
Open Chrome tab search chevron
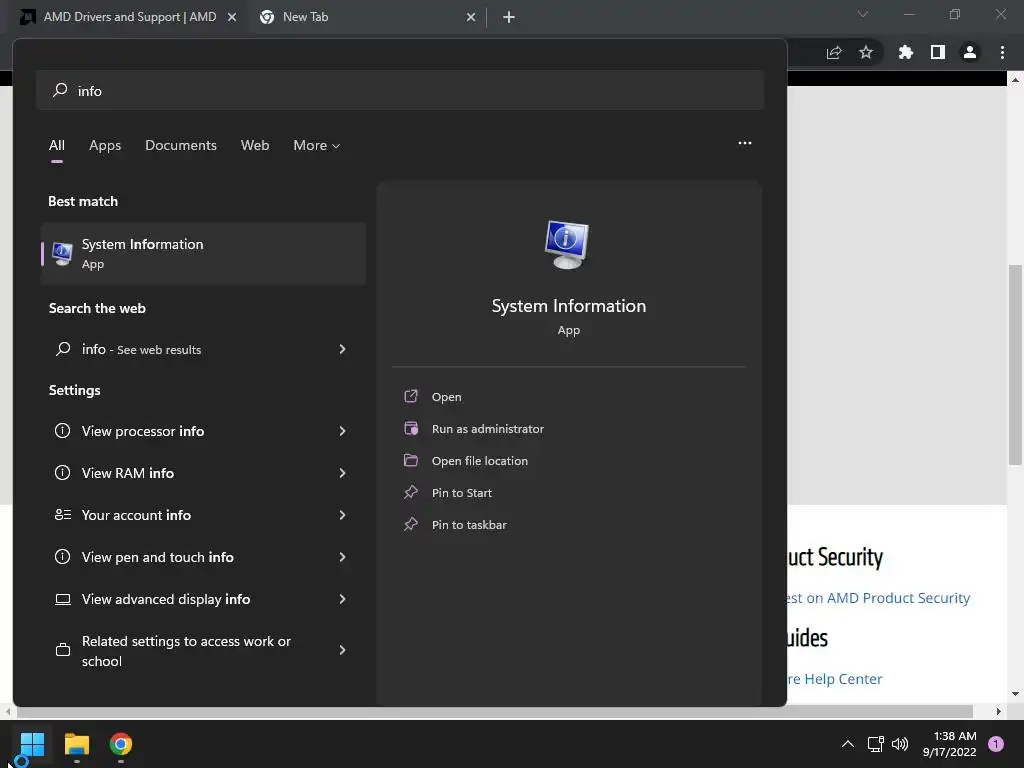(863, 14)
